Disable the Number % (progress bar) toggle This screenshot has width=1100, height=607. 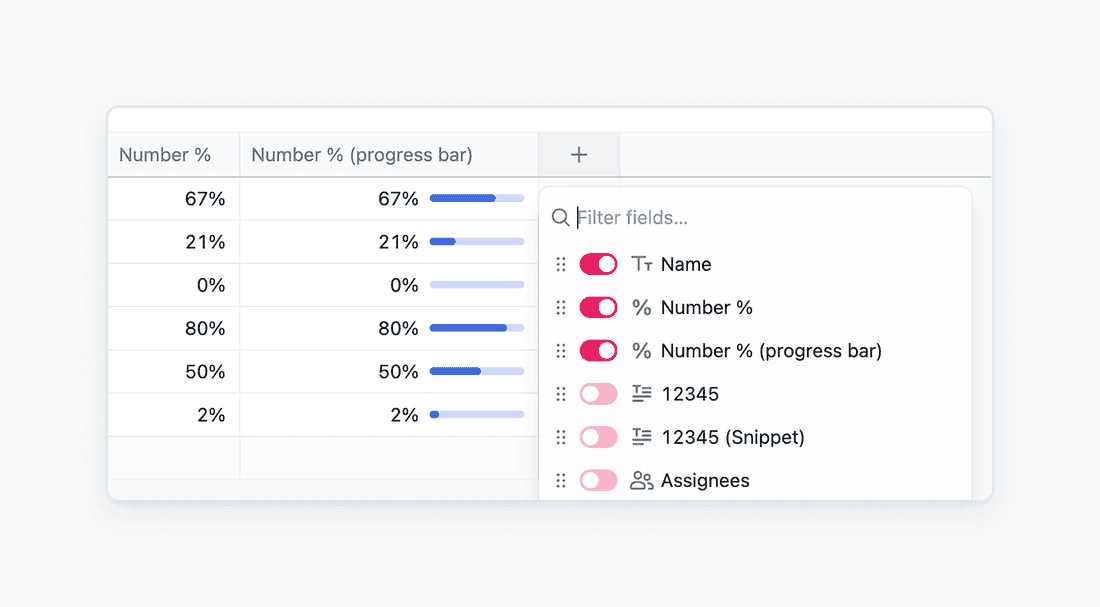click(598, 350)
